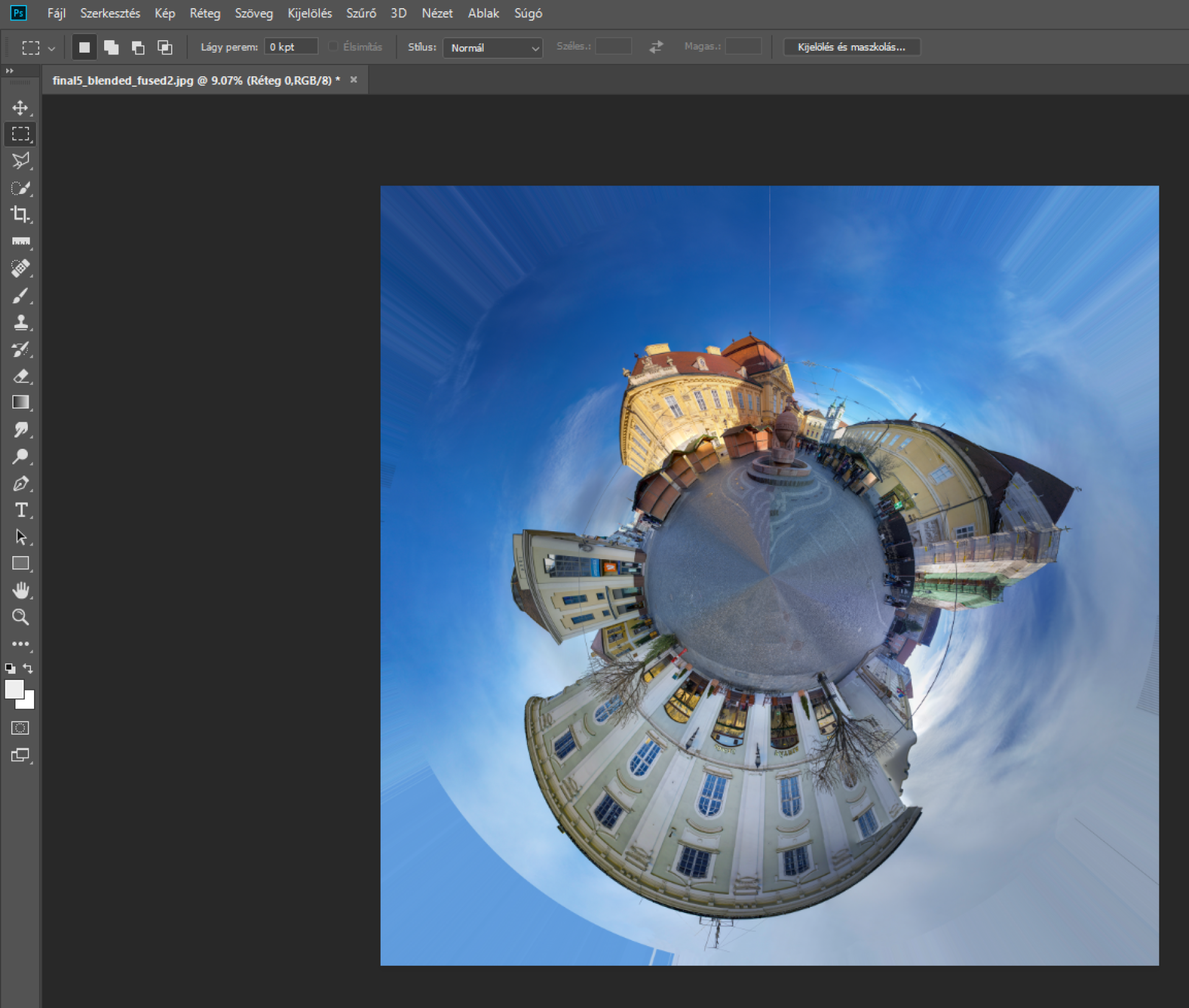Open the Réteg menu

[205, 13]
